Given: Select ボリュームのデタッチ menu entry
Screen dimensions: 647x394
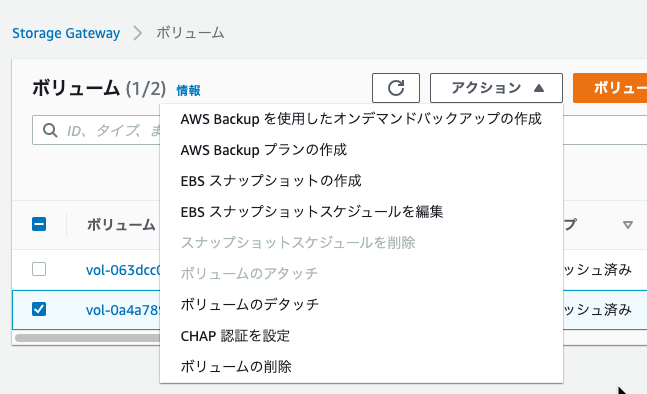Looking at the screenshot, I should (361, 304).
